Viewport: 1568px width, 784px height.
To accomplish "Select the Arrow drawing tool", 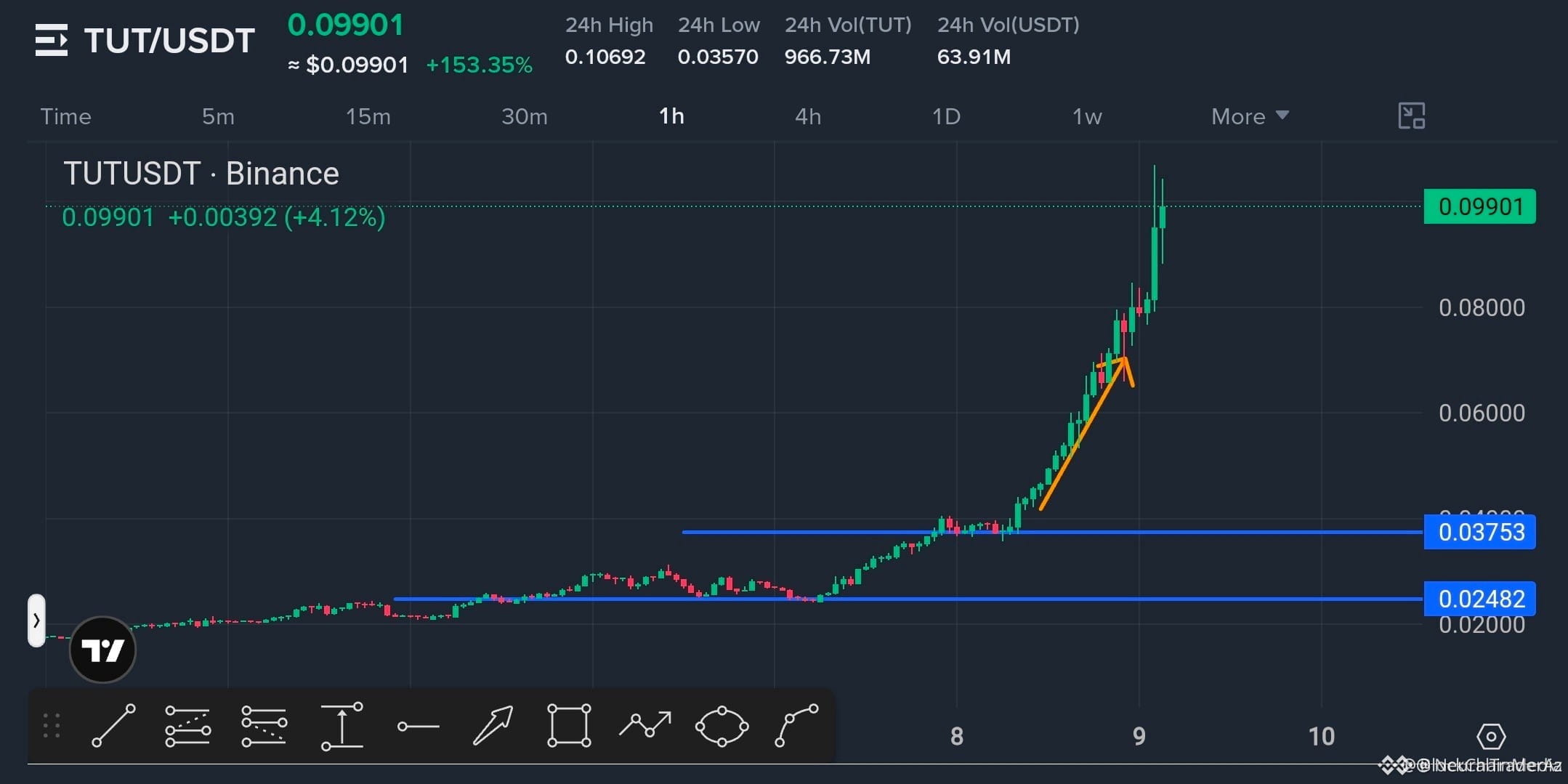I will click(493, 725).
